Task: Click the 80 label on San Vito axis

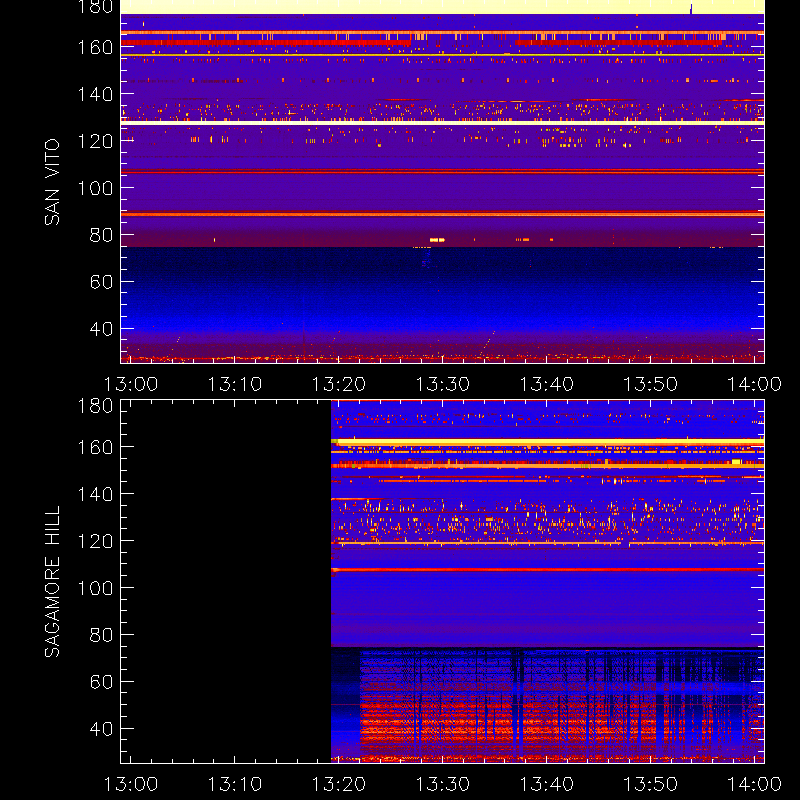Action: click(x=101, y=235)
